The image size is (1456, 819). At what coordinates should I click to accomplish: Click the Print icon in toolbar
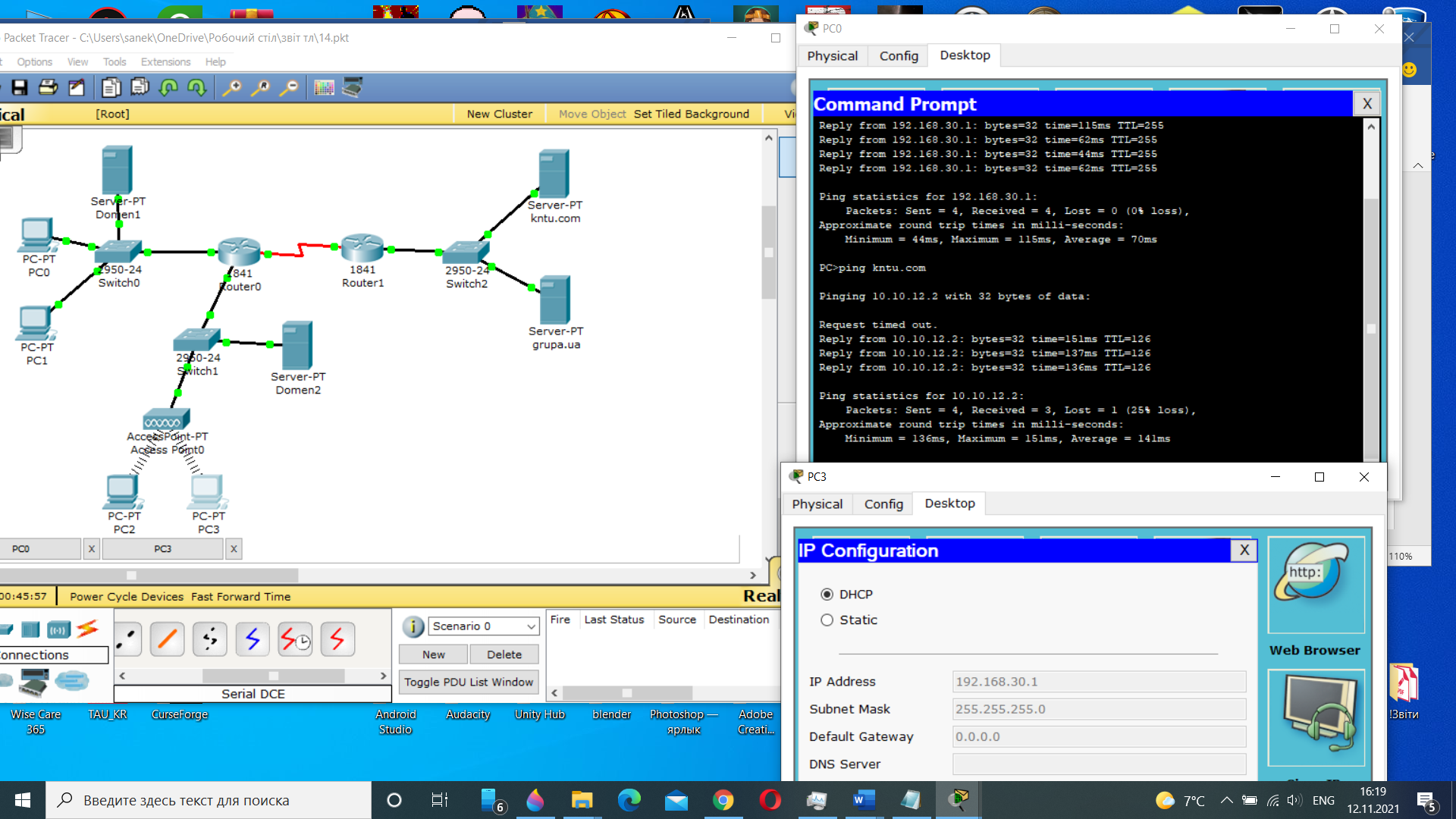pos(48,88)
